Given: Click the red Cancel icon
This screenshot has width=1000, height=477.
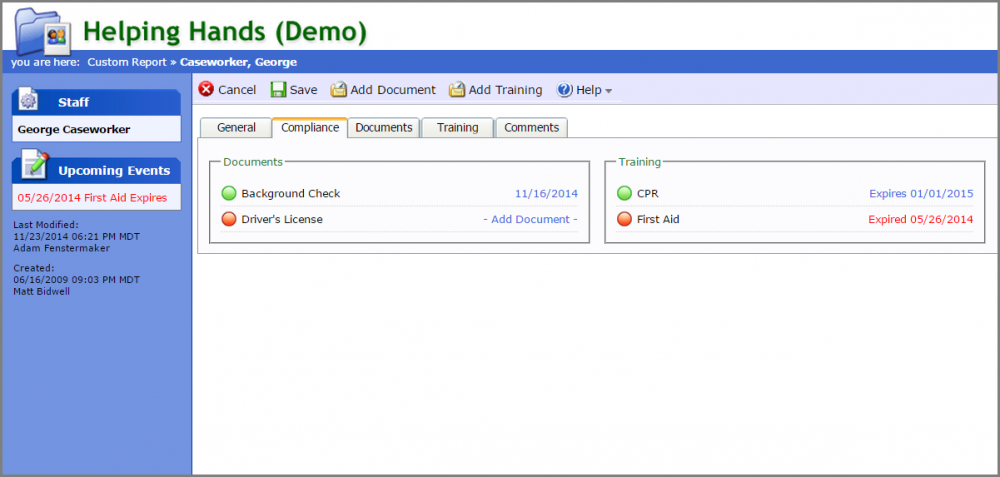Looking at the screenshot, I should point(206,89).
